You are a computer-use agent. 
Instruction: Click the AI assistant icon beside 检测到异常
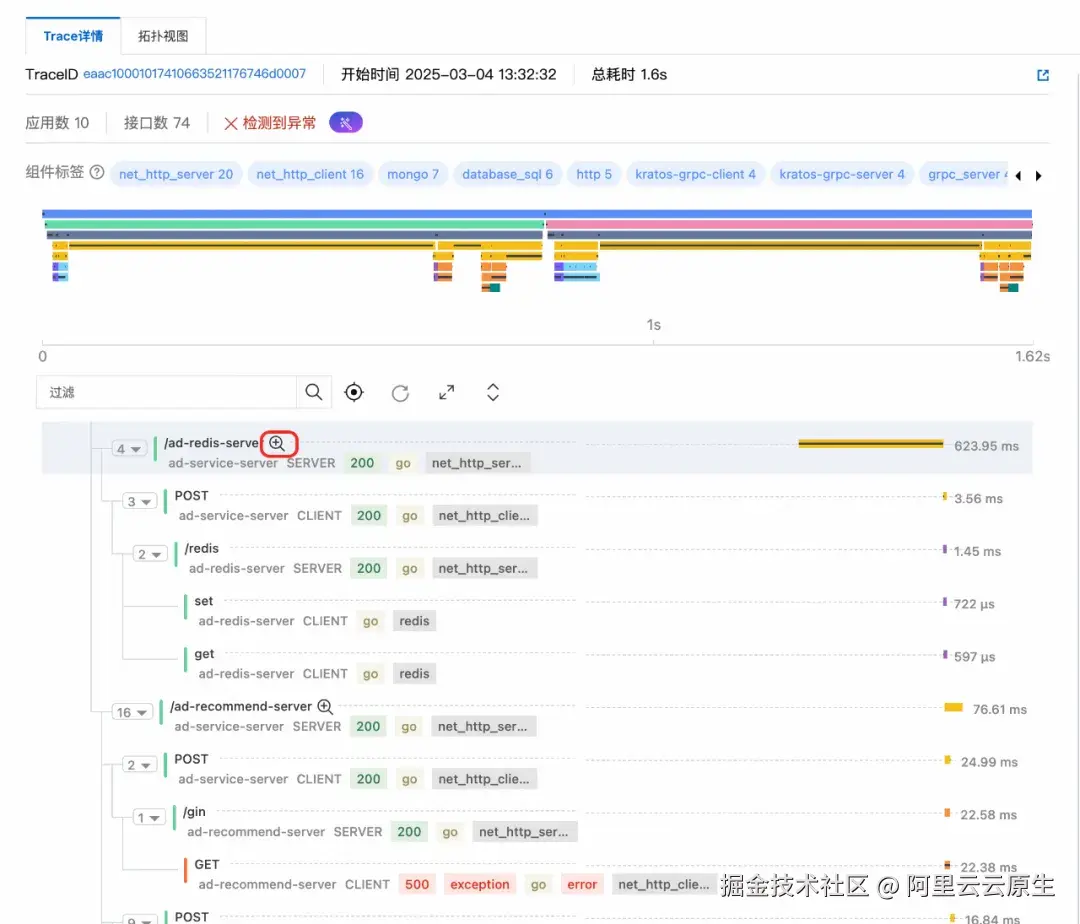[345, 121]
